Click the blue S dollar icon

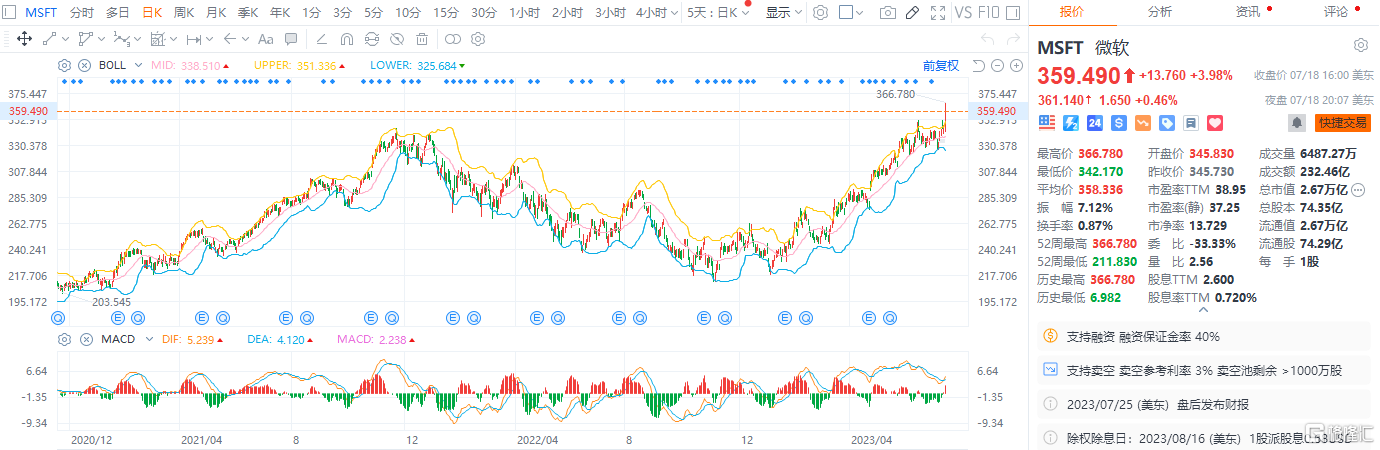click(x=1119, y=122)
